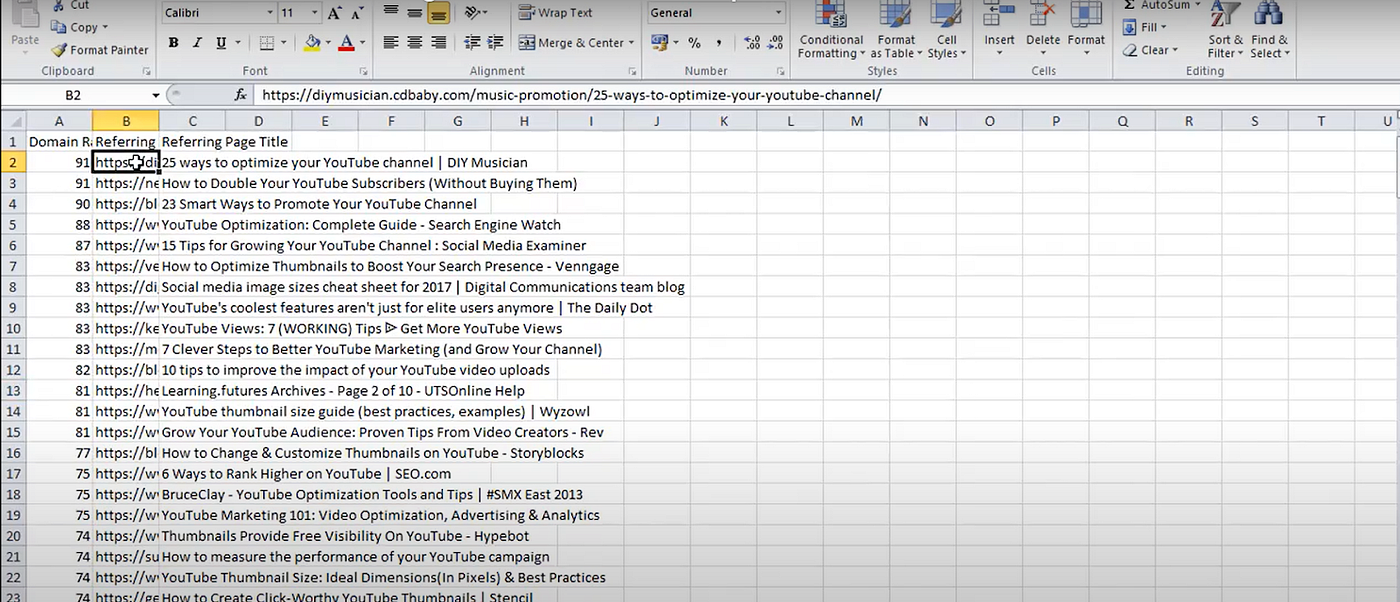Open font color dropdown arrow
1400x602 pixels.
tap(361, 43)
